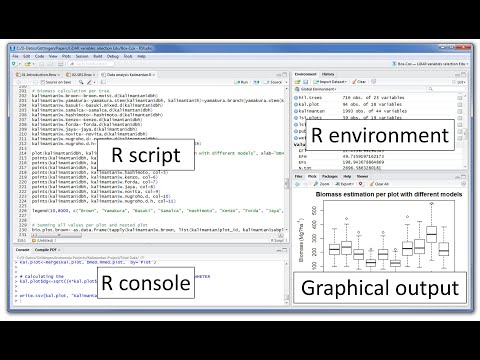Click the Run button in script toolbar

pyautogui.click(x=241, y=82)
